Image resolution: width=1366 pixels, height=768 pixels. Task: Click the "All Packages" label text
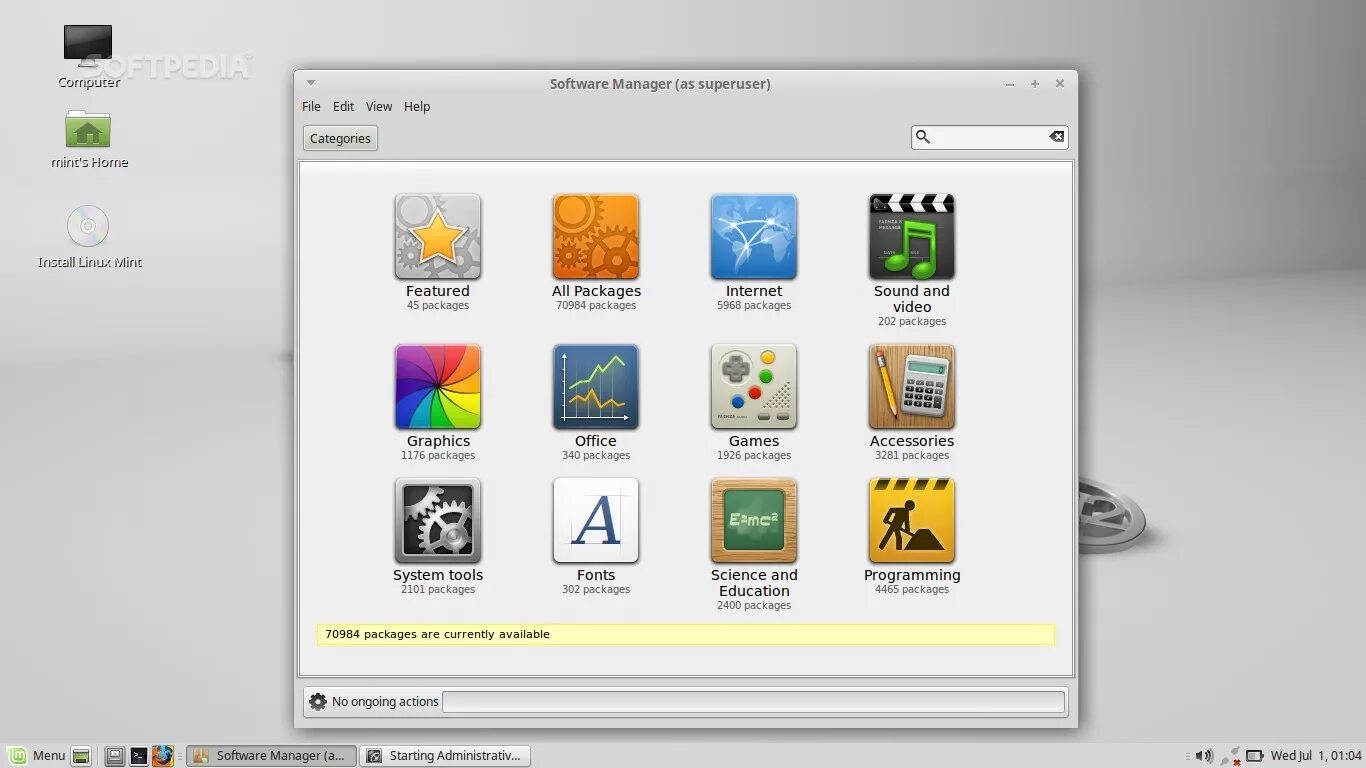[x=596, y=291]
